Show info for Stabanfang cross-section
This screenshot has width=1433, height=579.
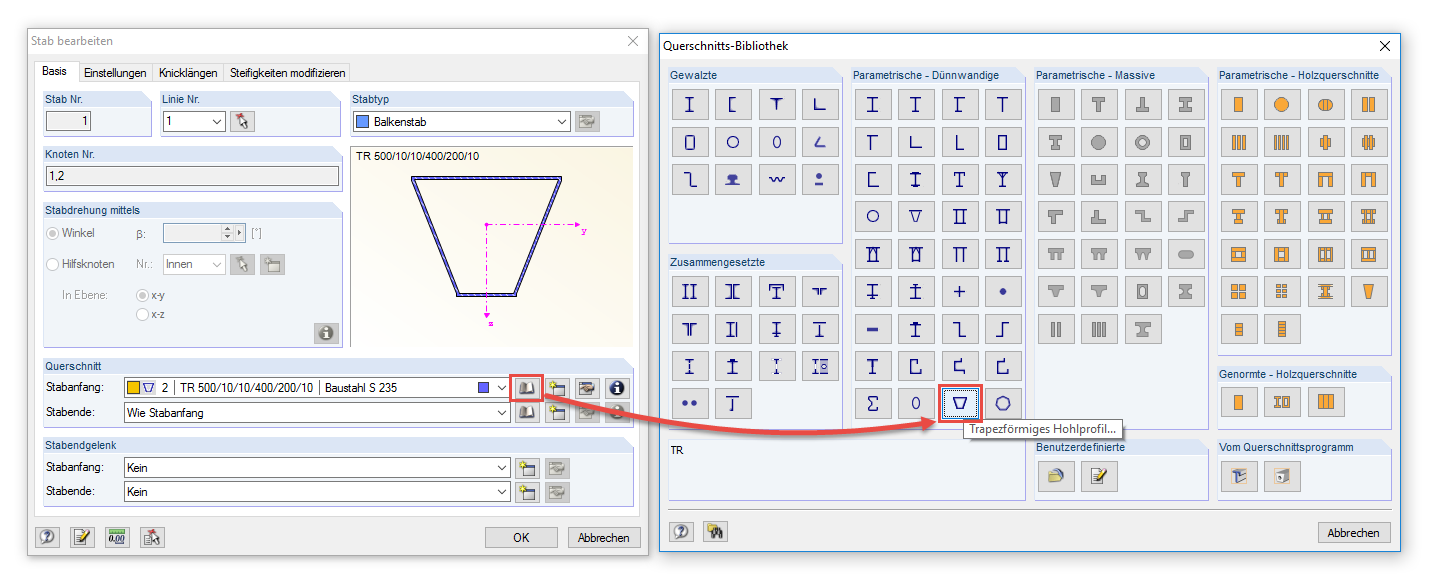tap(618, 388)
